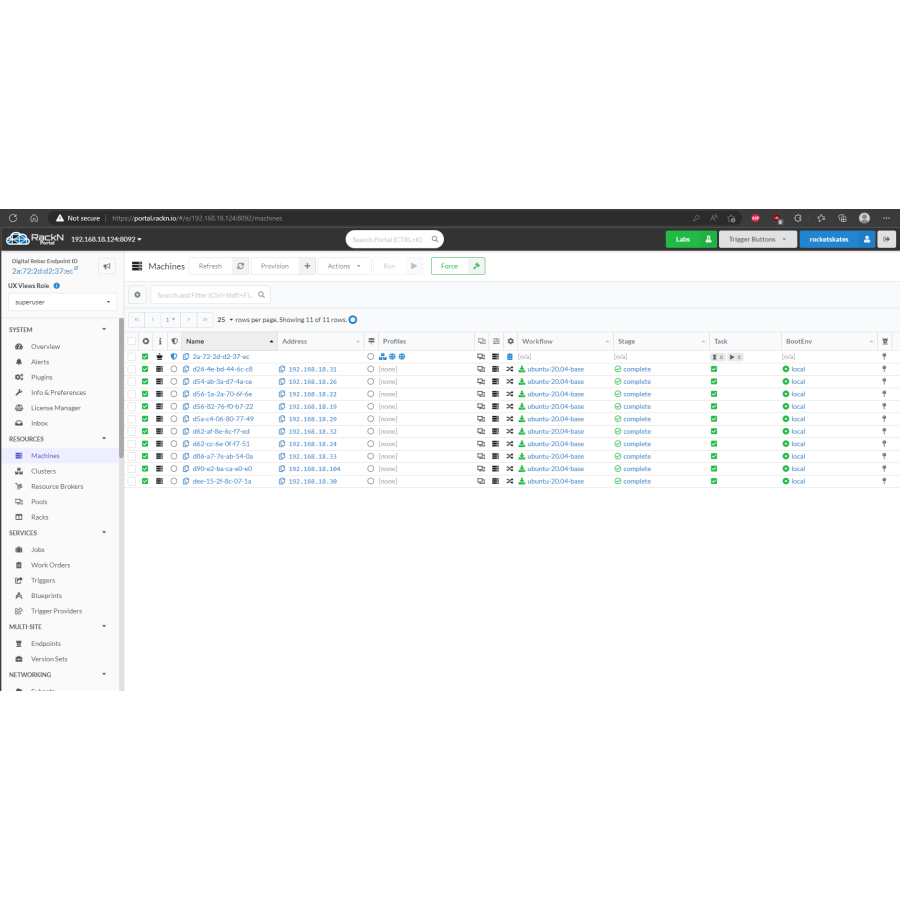This screenshot has height=900, width=900.
Task: Open the Actions dropdown
Action: [x=344, y=266]
